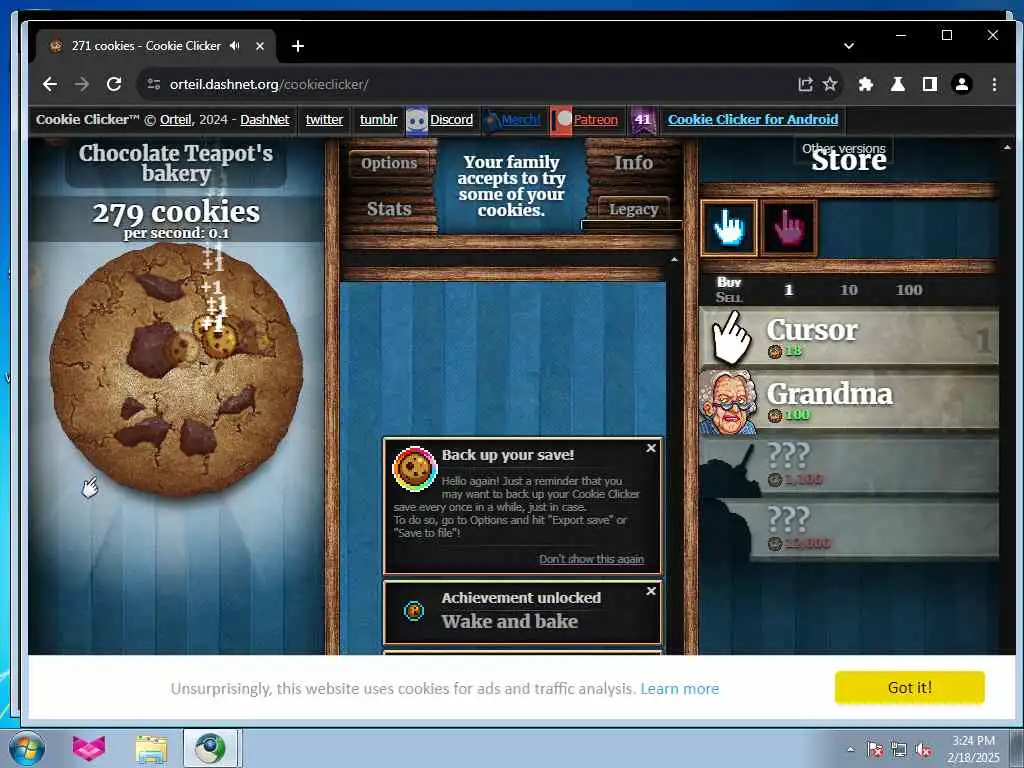Buy the blue cursor upgrade in Store
Screen dimensions: 1024x768
[x=729, y=228]
